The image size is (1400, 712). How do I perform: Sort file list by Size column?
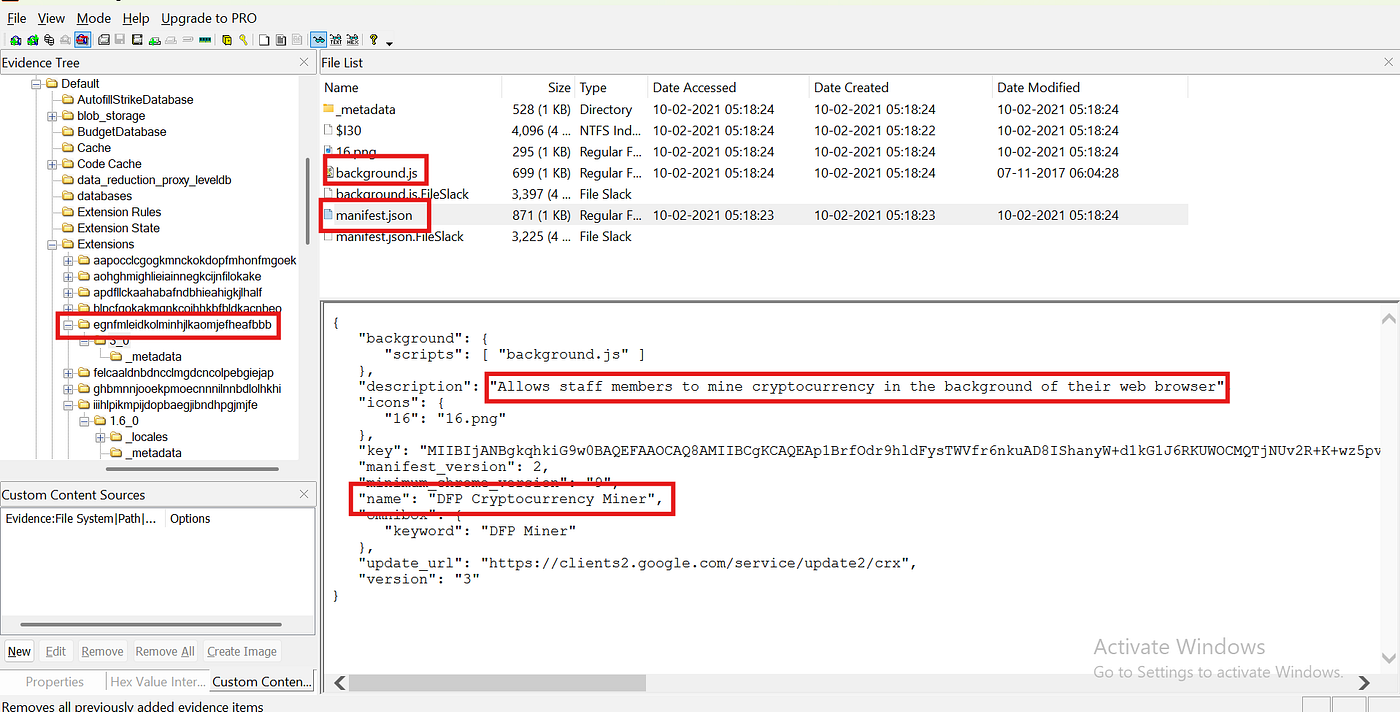pos(538,88)
